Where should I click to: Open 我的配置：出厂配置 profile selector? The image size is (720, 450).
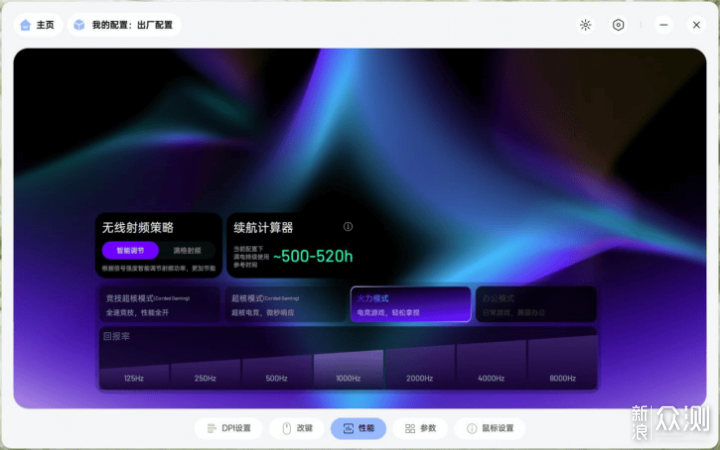(x=124, y=25)
